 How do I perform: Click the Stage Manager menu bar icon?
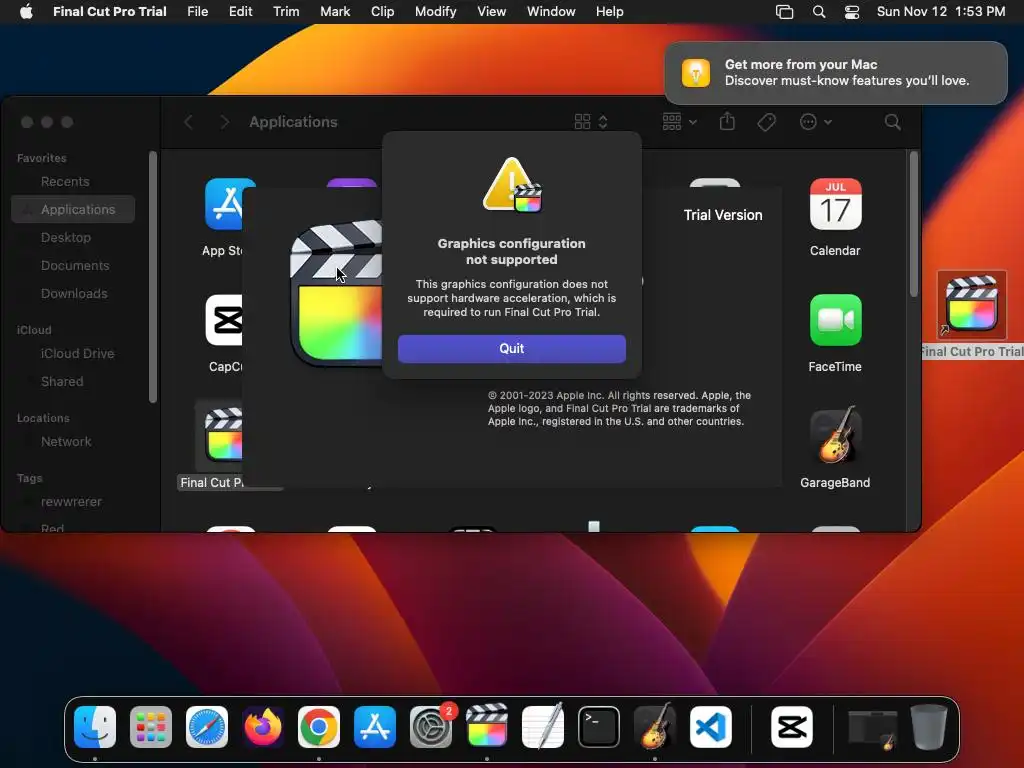784,11
